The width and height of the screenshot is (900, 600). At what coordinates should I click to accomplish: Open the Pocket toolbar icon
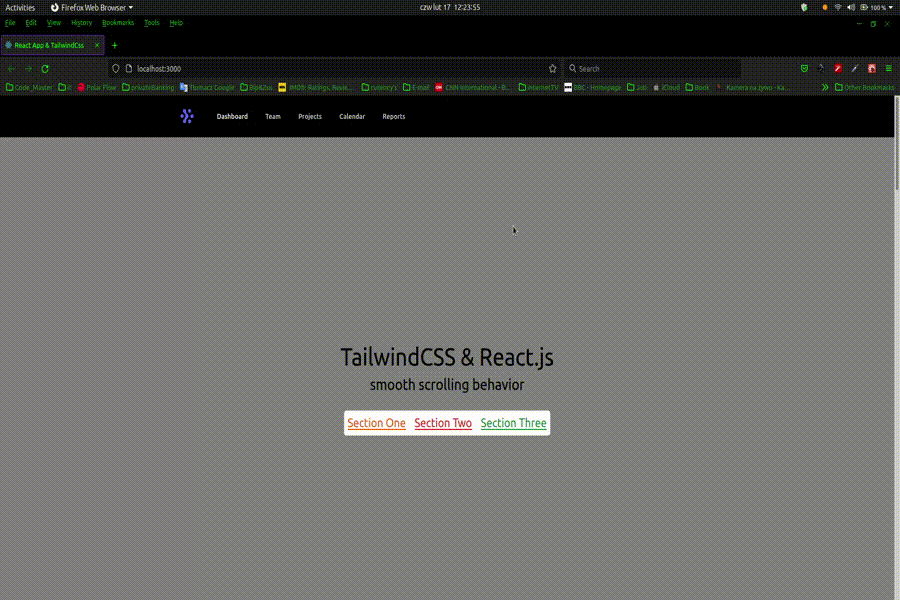pyautogui.click(x=804, y=69)
